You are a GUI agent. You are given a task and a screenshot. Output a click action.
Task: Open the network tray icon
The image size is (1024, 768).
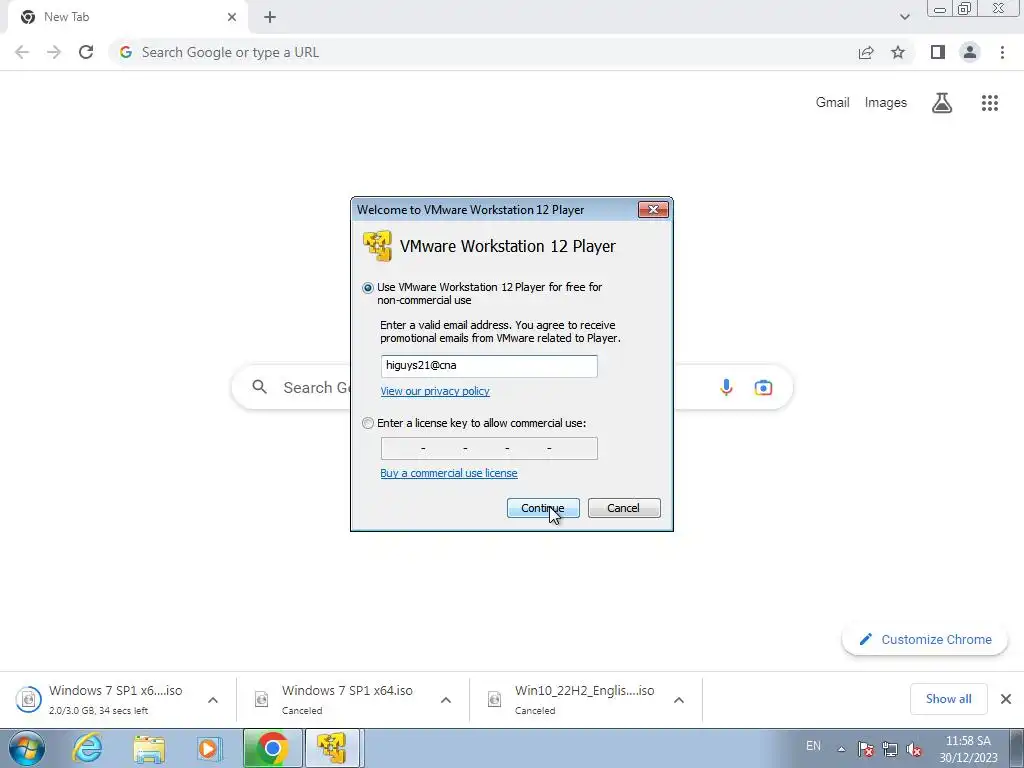tap(889, 749)
